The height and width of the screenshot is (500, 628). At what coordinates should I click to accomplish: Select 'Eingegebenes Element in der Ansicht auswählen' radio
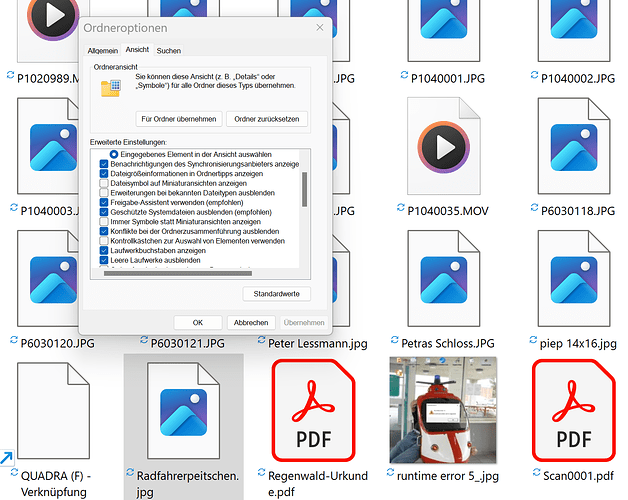[114, 154]
